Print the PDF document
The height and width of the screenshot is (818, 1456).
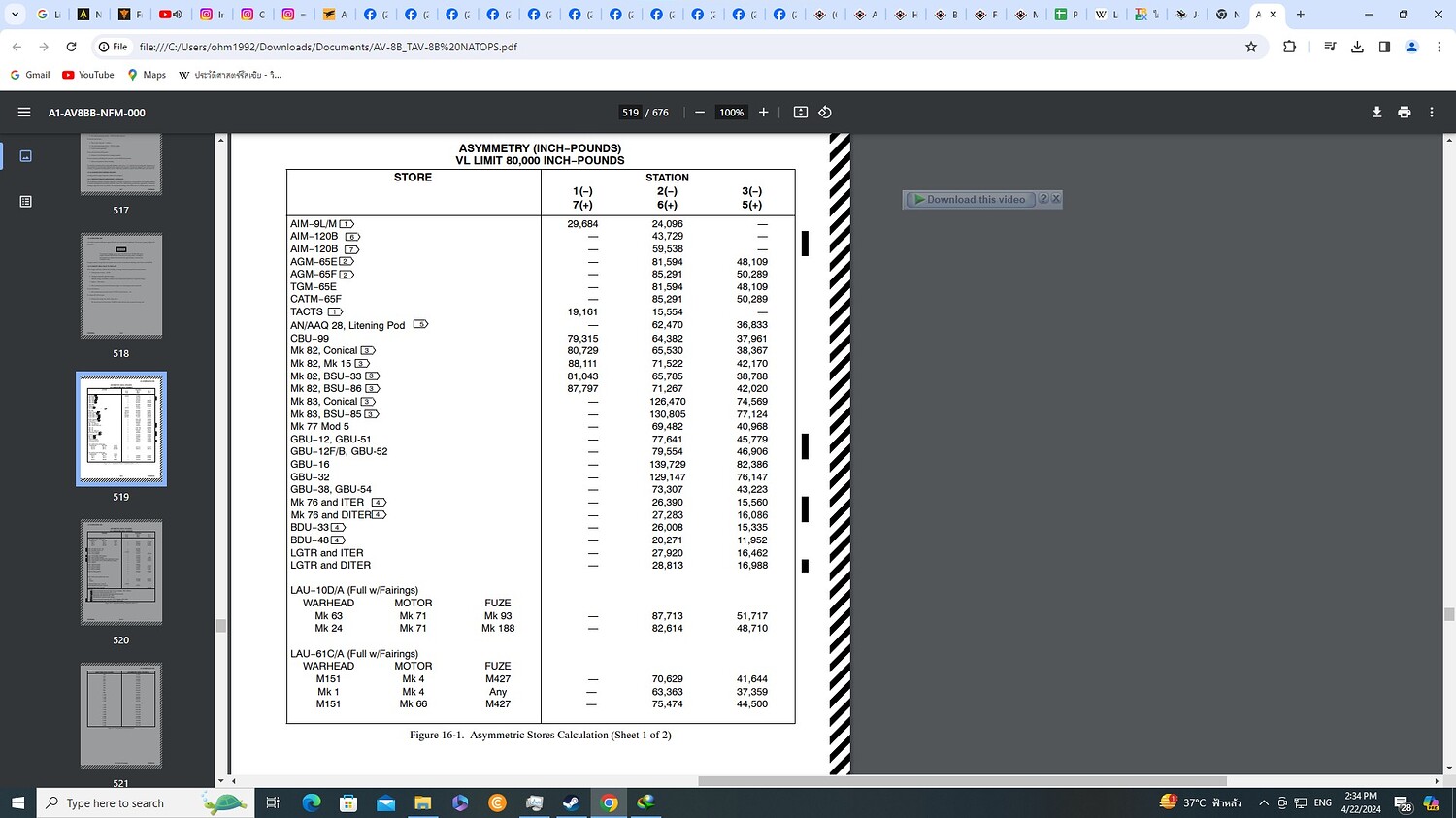1404,113
